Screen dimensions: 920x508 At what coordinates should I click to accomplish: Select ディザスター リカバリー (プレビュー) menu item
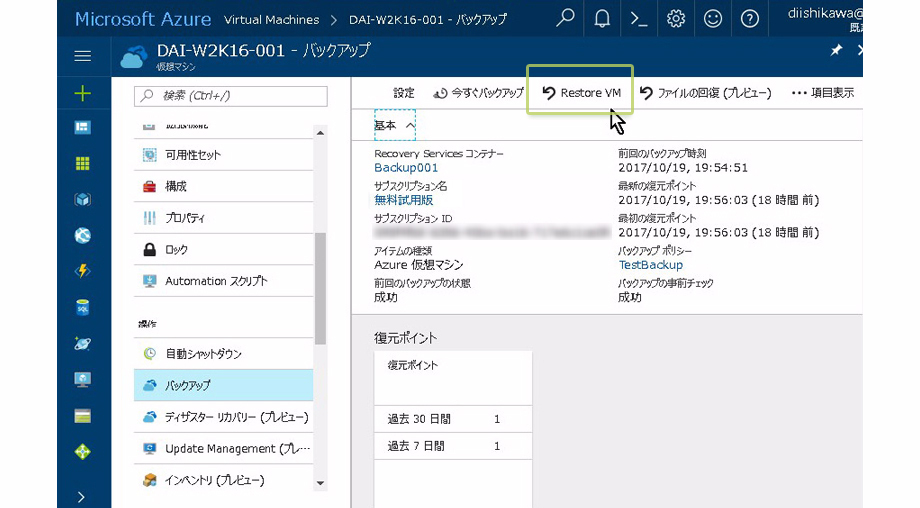pyautogui.click(x=224, y=417)
